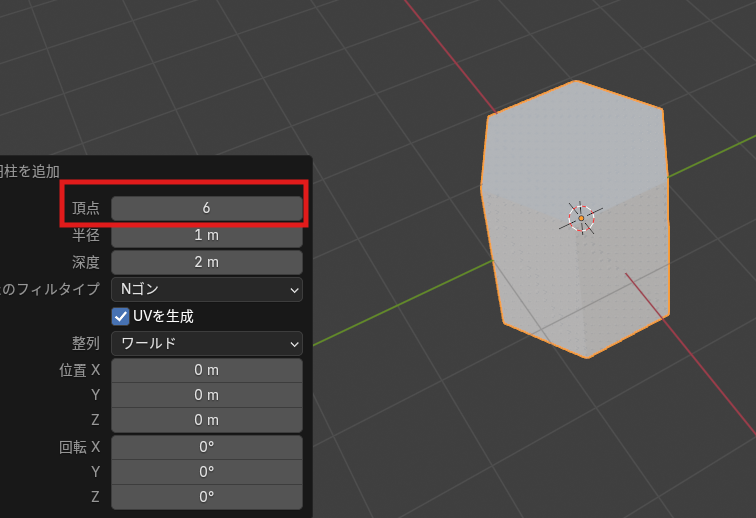Click the 柱を追加 panel title
Viewport: 756px width, 518px height.
pyautogui.click(x=29, y=171)
